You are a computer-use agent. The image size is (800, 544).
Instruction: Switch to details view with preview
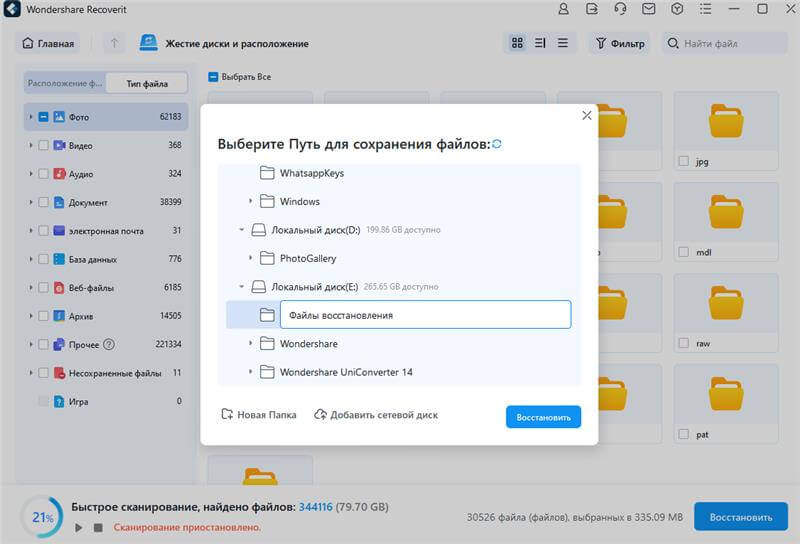[x=540, y=43]
